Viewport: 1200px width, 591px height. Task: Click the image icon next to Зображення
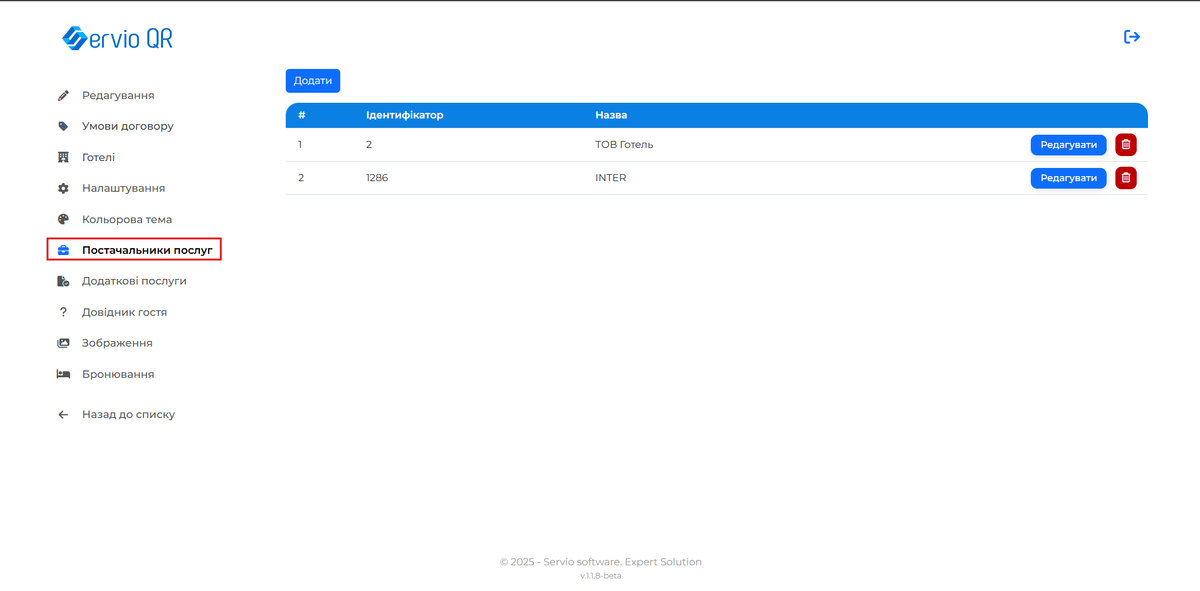click(63, 342)
